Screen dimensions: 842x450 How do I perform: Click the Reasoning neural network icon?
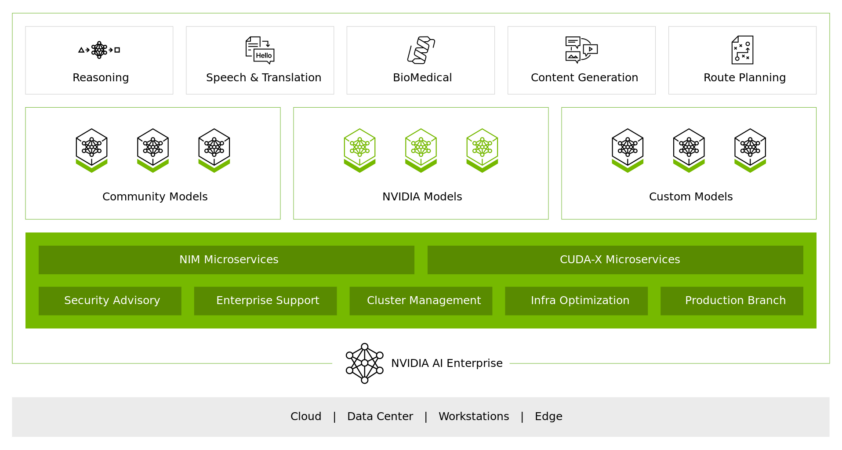tap(99, 50)
